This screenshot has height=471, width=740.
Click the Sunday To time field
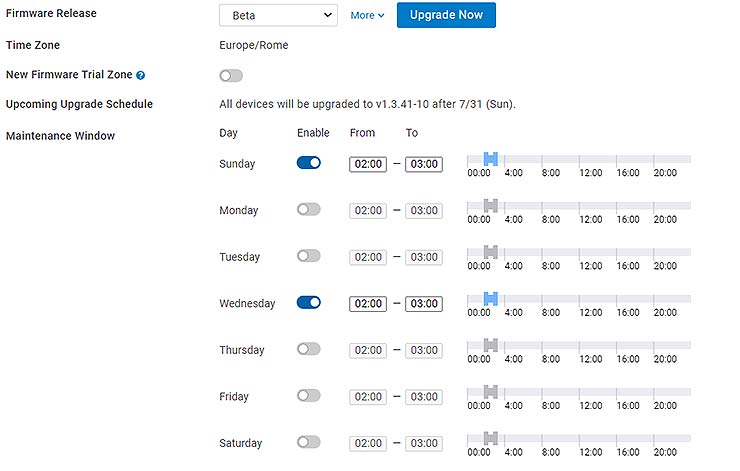(424, 164)
